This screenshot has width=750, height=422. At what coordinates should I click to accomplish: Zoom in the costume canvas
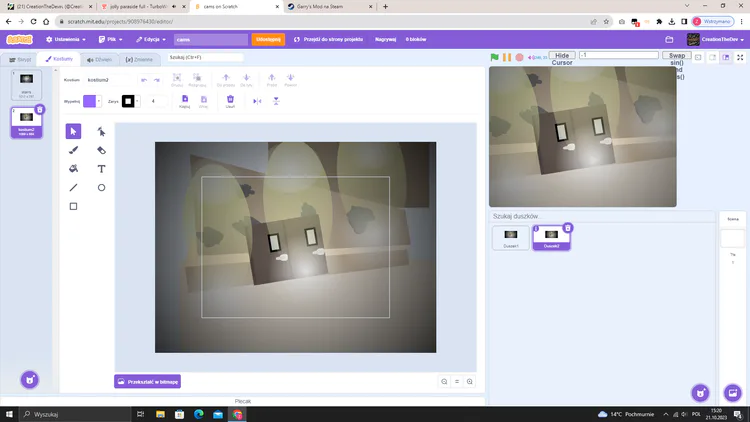(x=470, y=381)
